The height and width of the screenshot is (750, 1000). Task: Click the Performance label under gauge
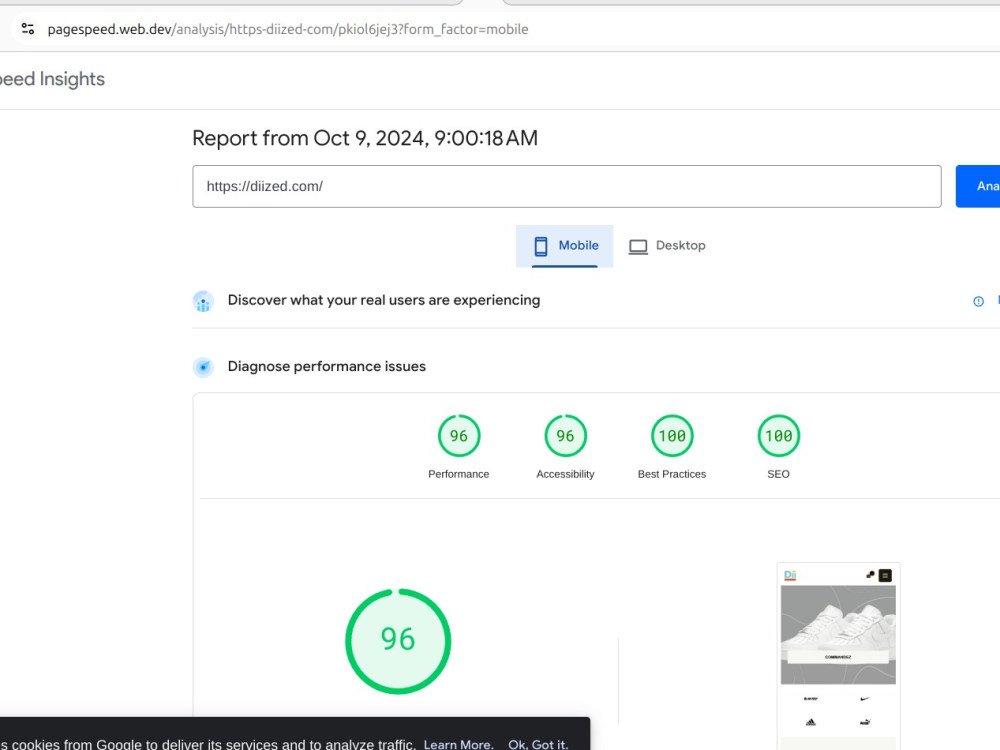click(459, 474)
